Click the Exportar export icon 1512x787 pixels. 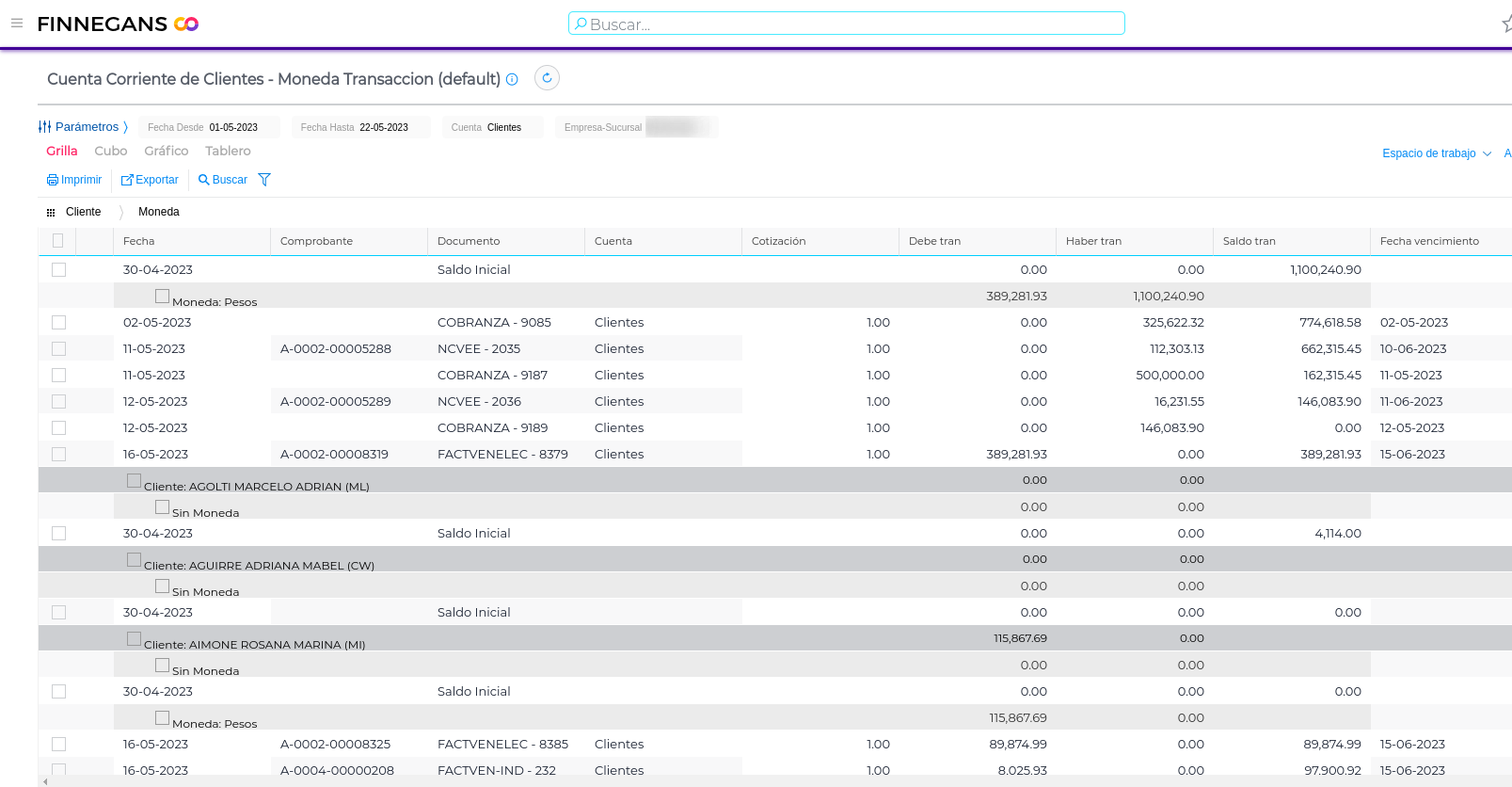[127, 180]
